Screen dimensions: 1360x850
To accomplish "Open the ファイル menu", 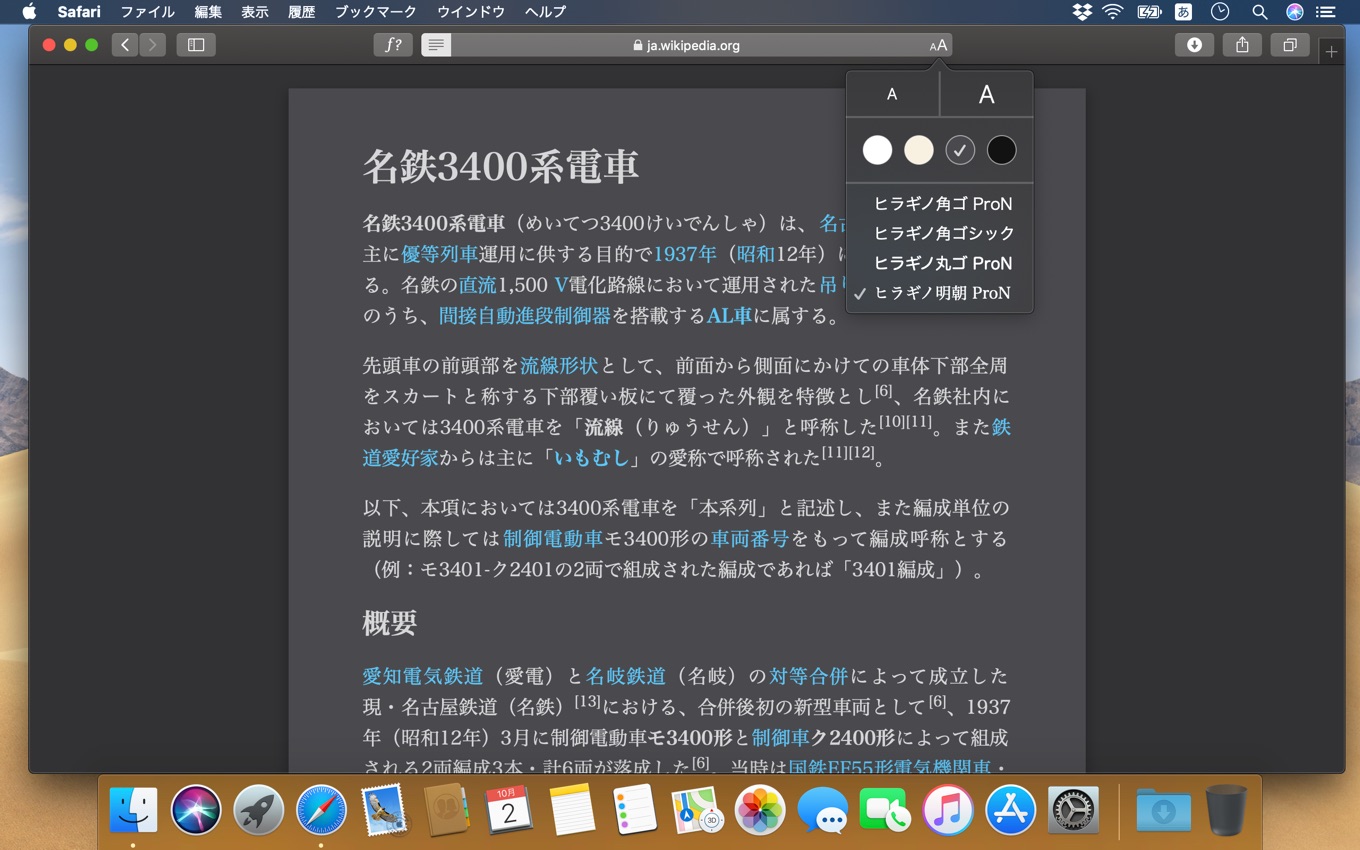I will click(x=147, y=12).
